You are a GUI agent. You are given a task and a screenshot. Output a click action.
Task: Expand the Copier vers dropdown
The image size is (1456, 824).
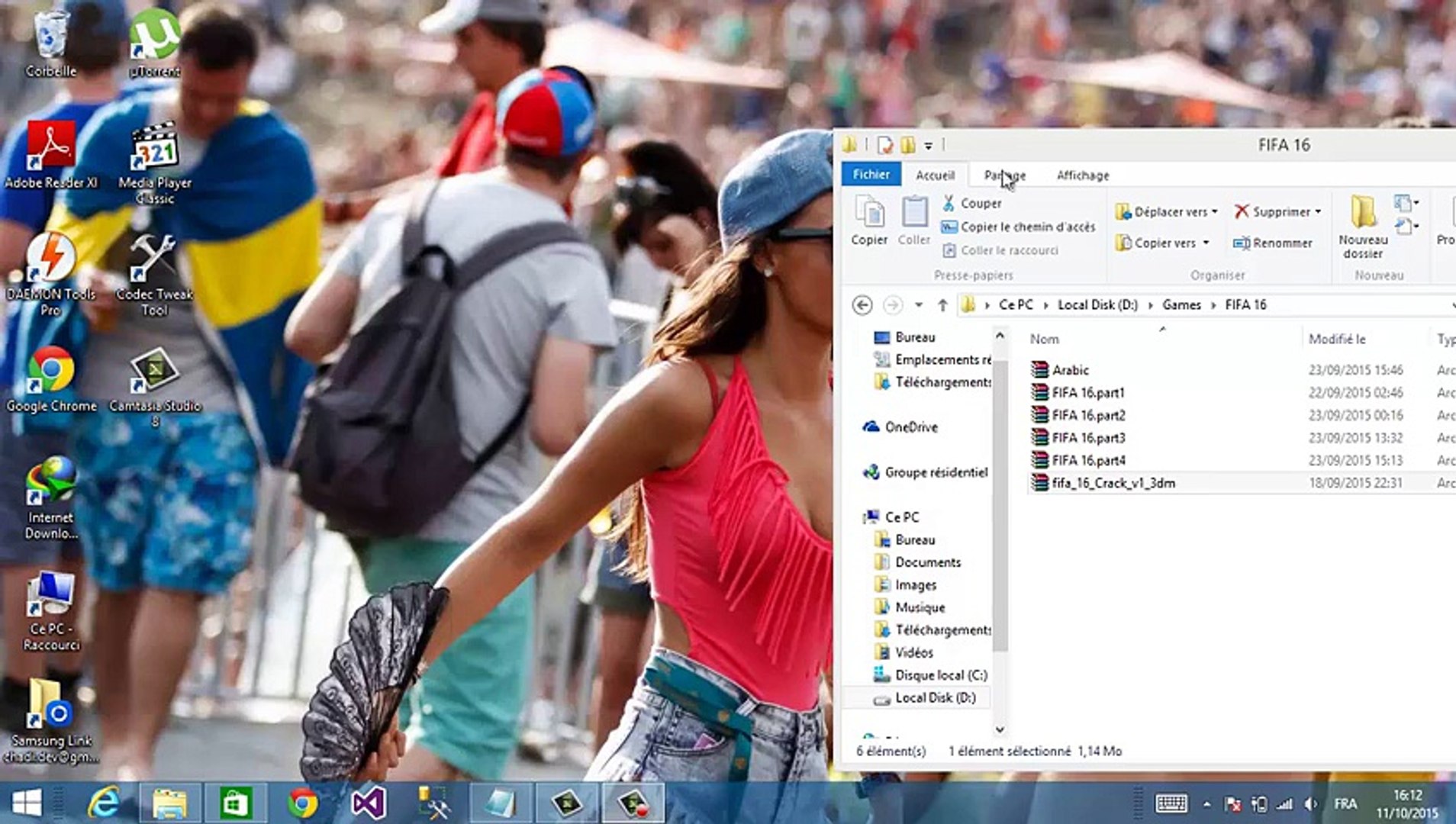(1206, 243)
